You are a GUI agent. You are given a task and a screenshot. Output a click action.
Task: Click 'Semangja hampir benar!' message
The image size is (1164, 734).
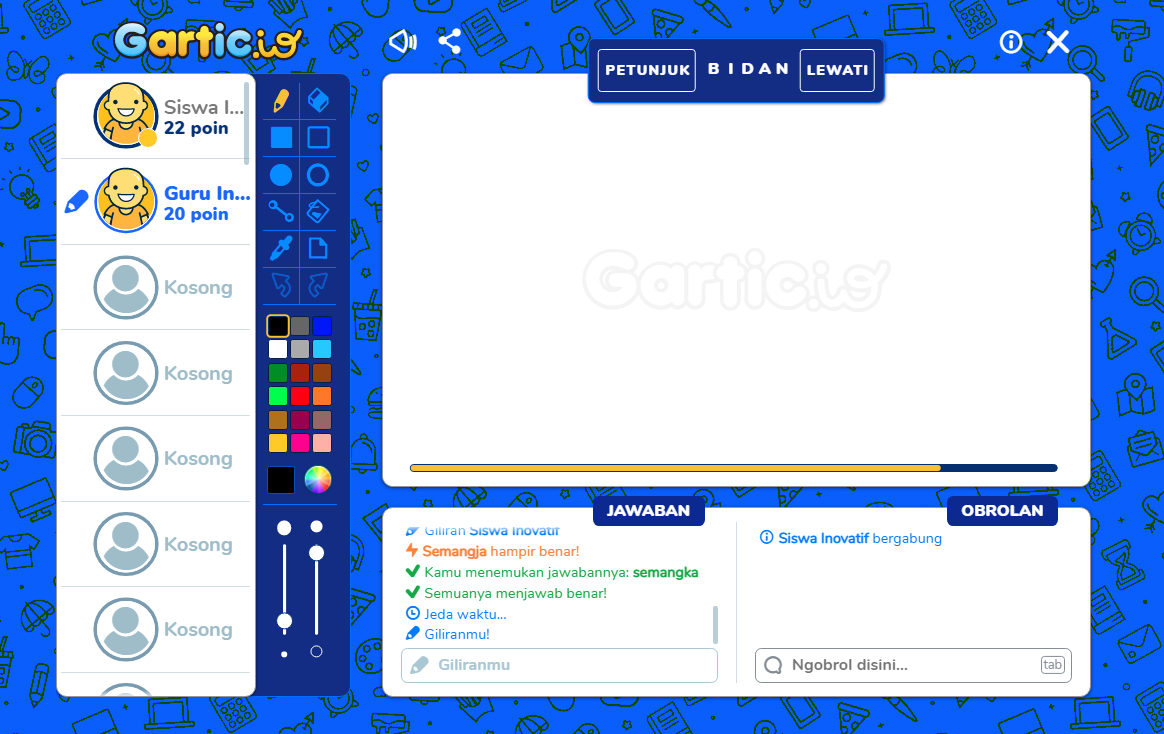[500, 551]
